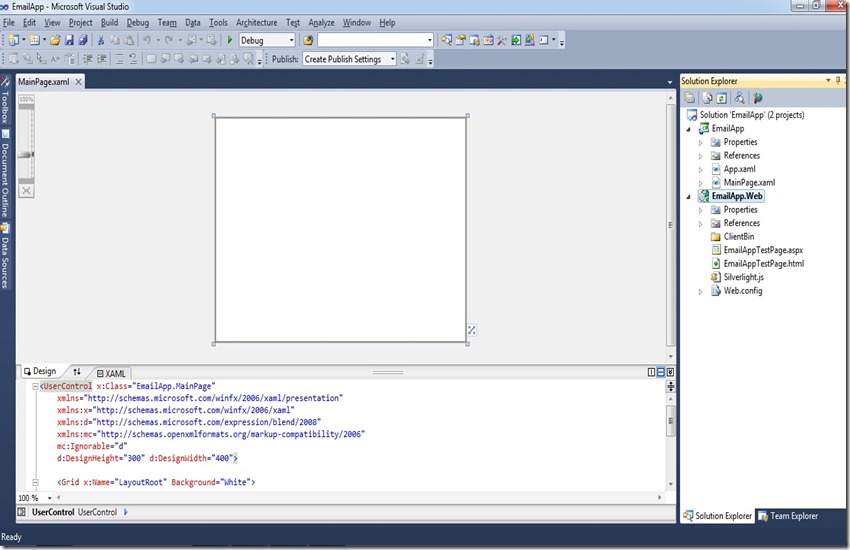
Task: Collapse the UserControl XAML outline node
Action: (x=35, y=386)
